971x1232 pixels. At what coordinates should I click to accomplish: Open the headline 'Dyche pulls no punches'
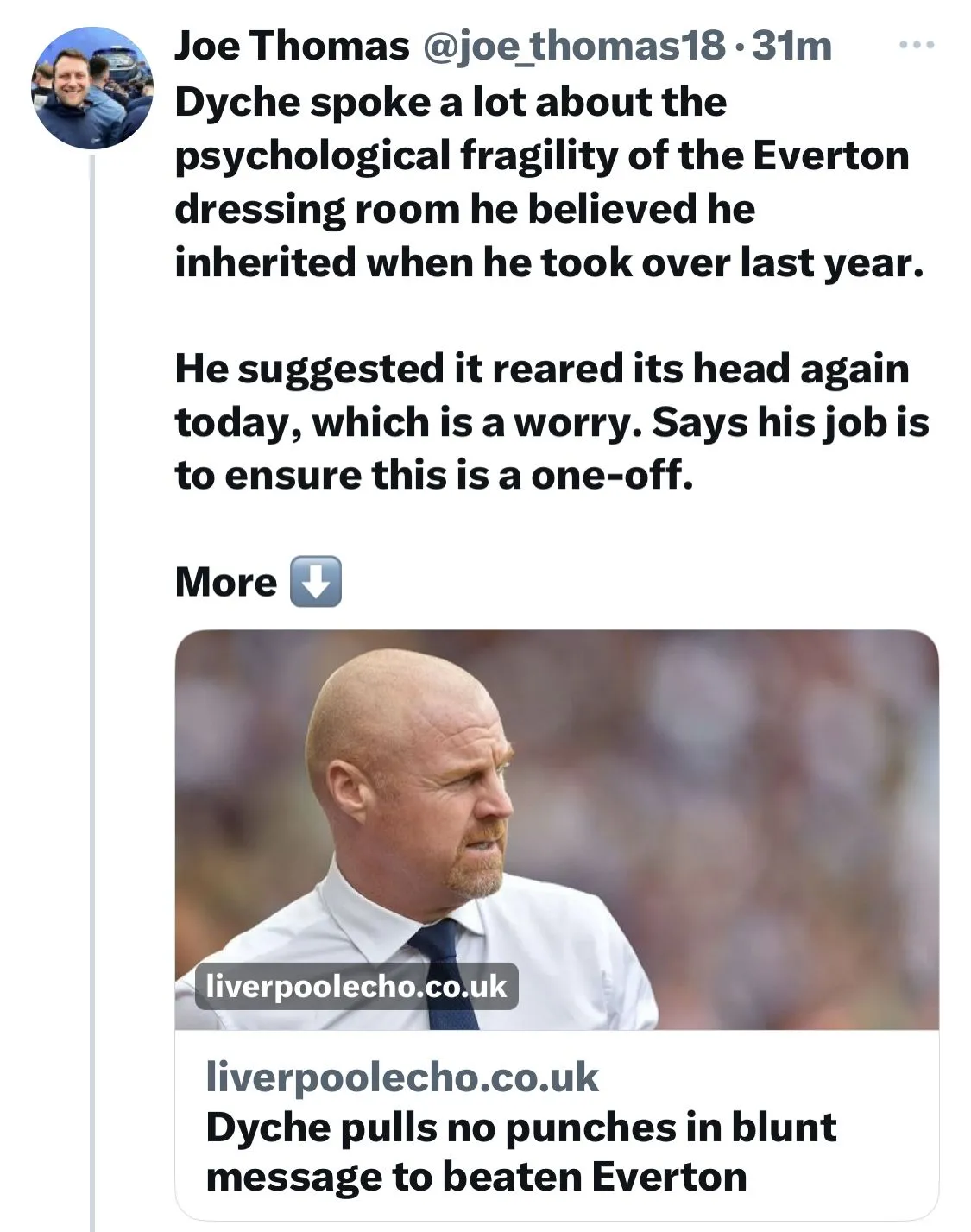pos(520,1128)
